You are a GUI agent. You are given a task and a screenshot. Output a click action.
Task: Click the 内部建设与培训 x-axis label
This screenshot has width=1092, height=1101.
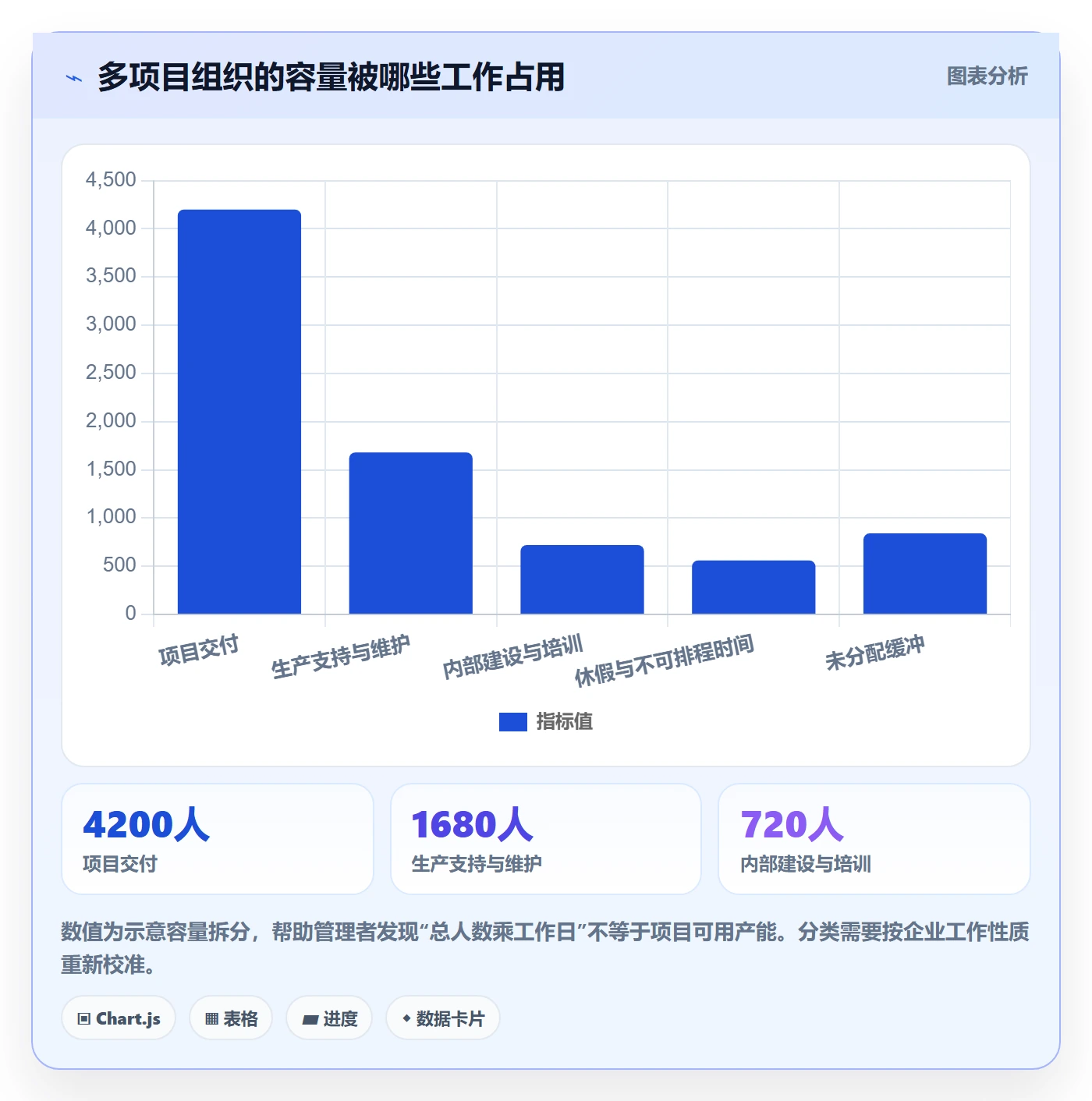[512, 657]
